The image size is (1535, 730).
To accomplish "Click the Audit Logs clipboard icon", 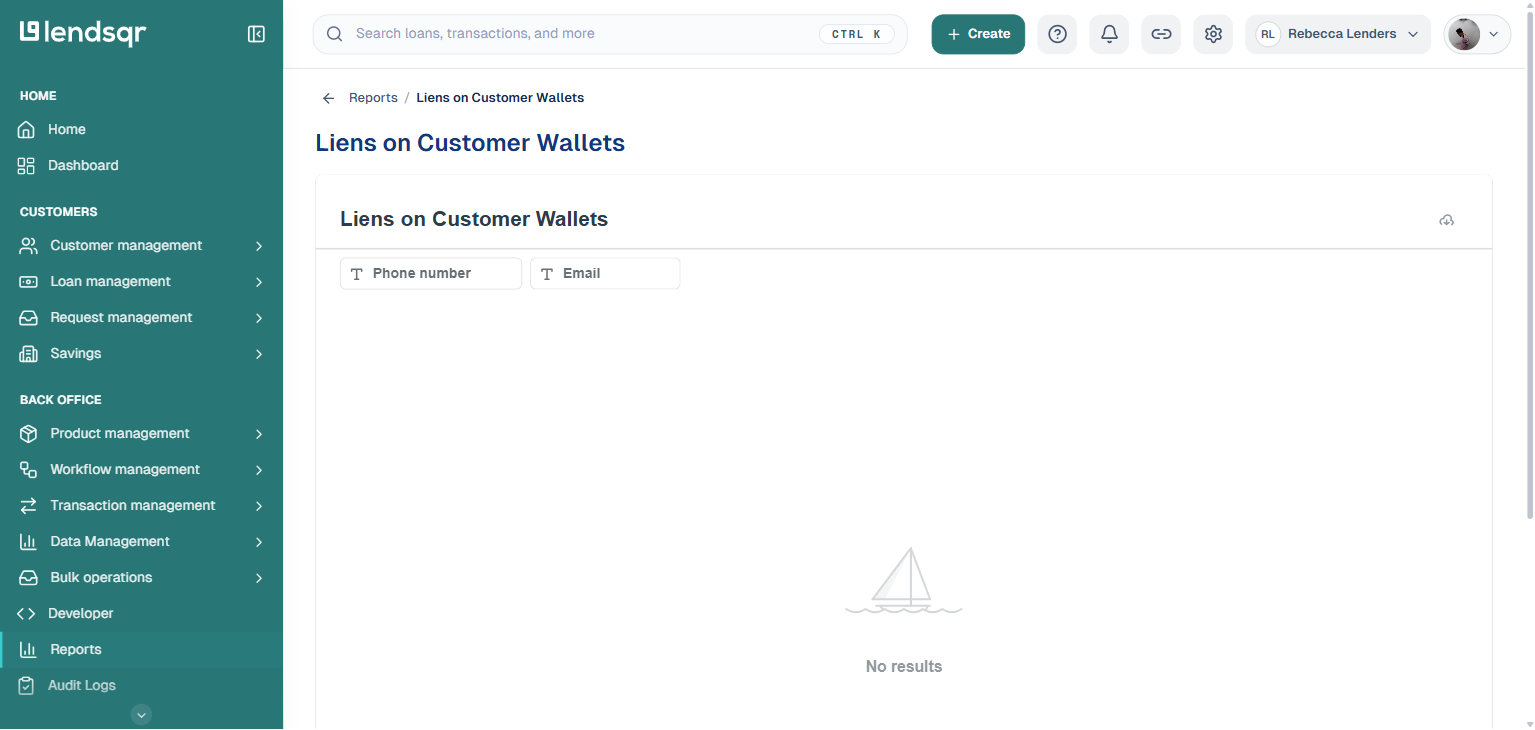I will coord(26,686).
